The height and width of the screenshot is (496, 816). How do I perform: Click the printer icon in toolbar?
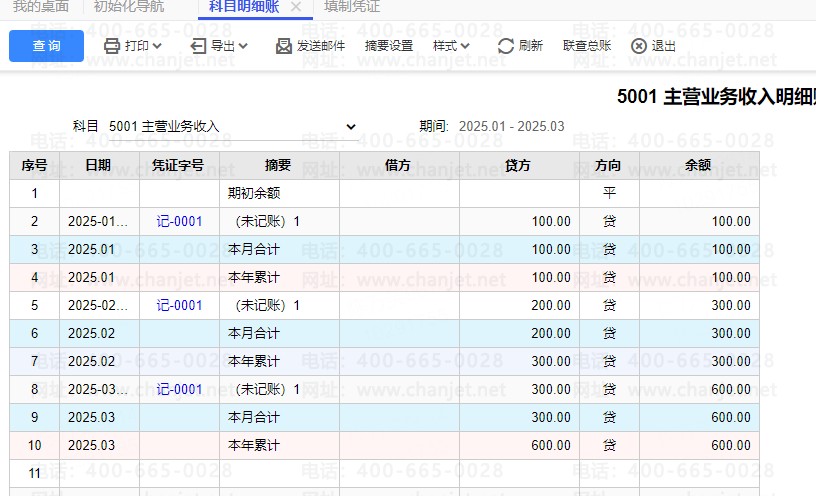(x=112, y=46)
